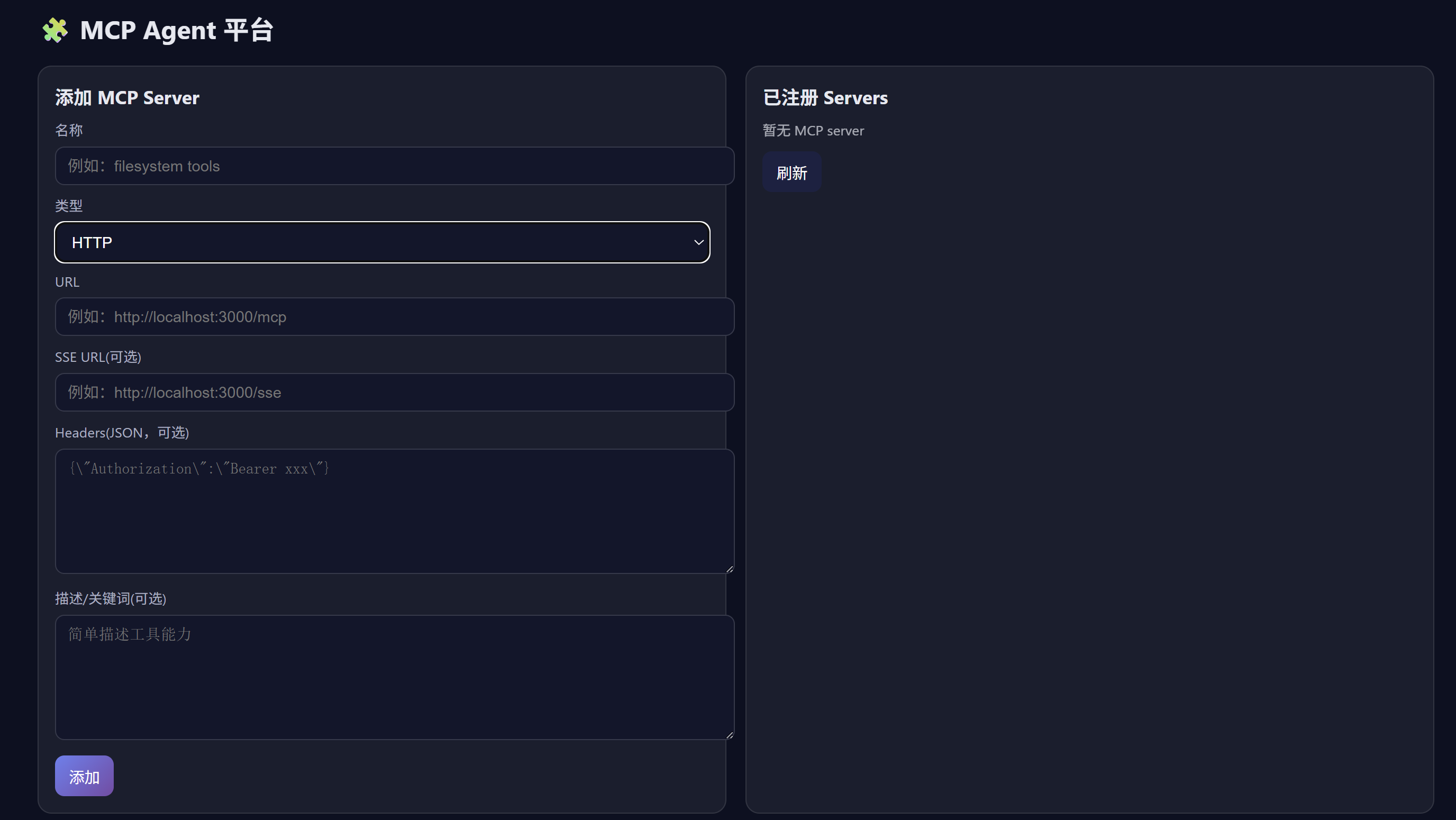Click the green puzzle piece logo icon
This screenshot has height=820, width=1456.
[55, 30]
